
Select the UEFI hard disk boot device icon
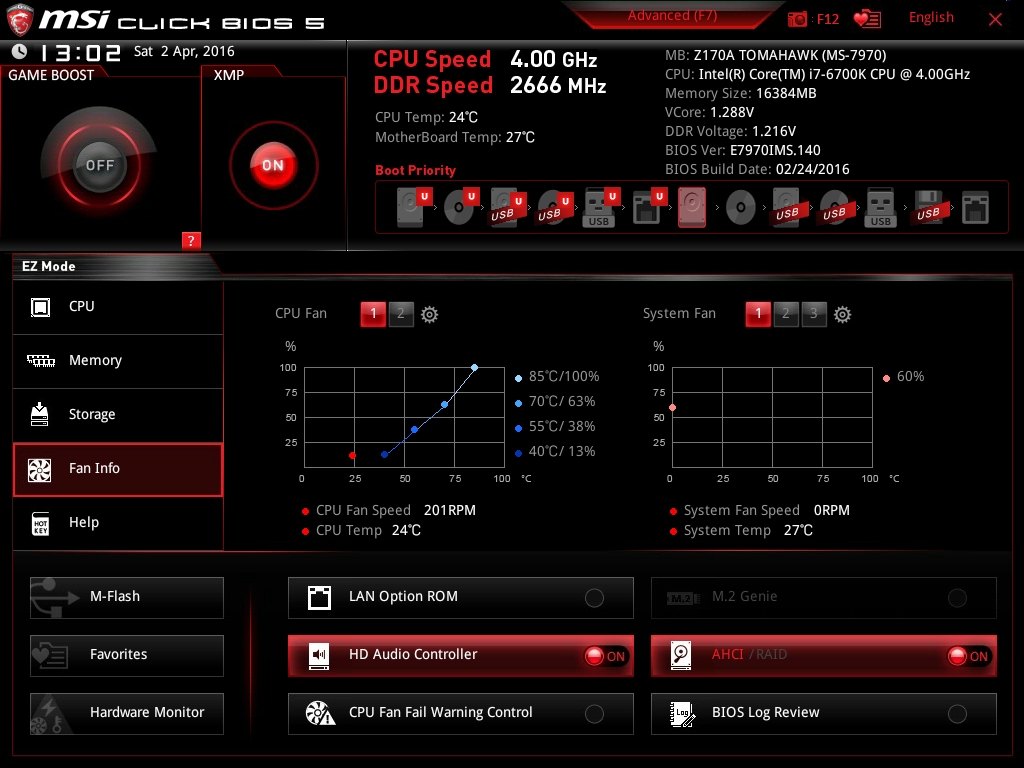point(414,207)
